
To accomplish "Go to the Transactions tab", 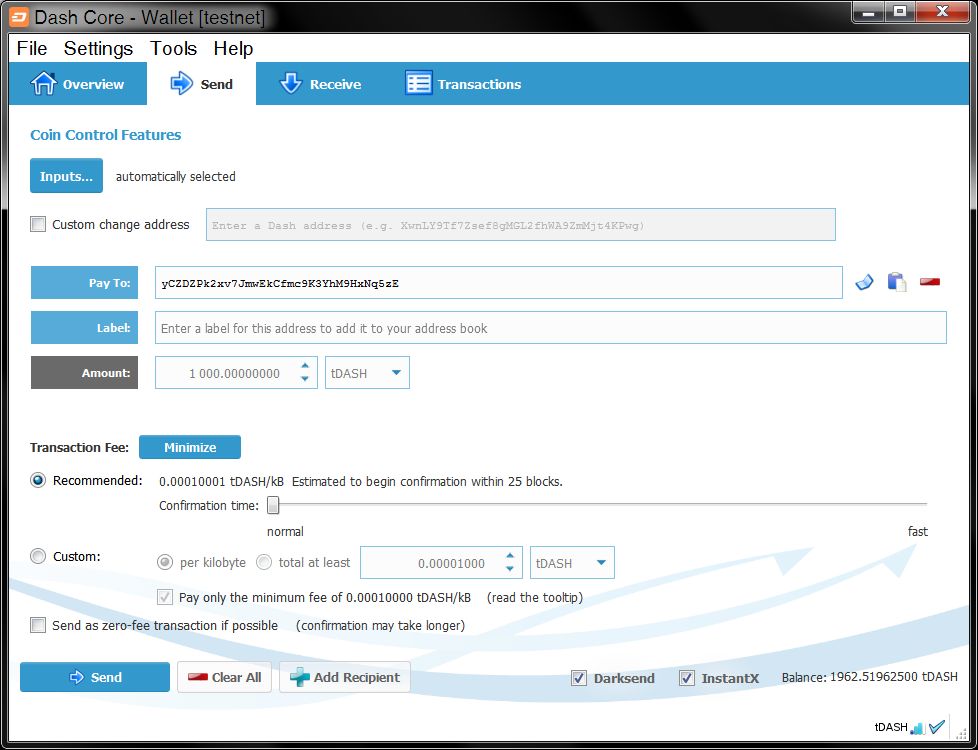I will pos(463,84).
